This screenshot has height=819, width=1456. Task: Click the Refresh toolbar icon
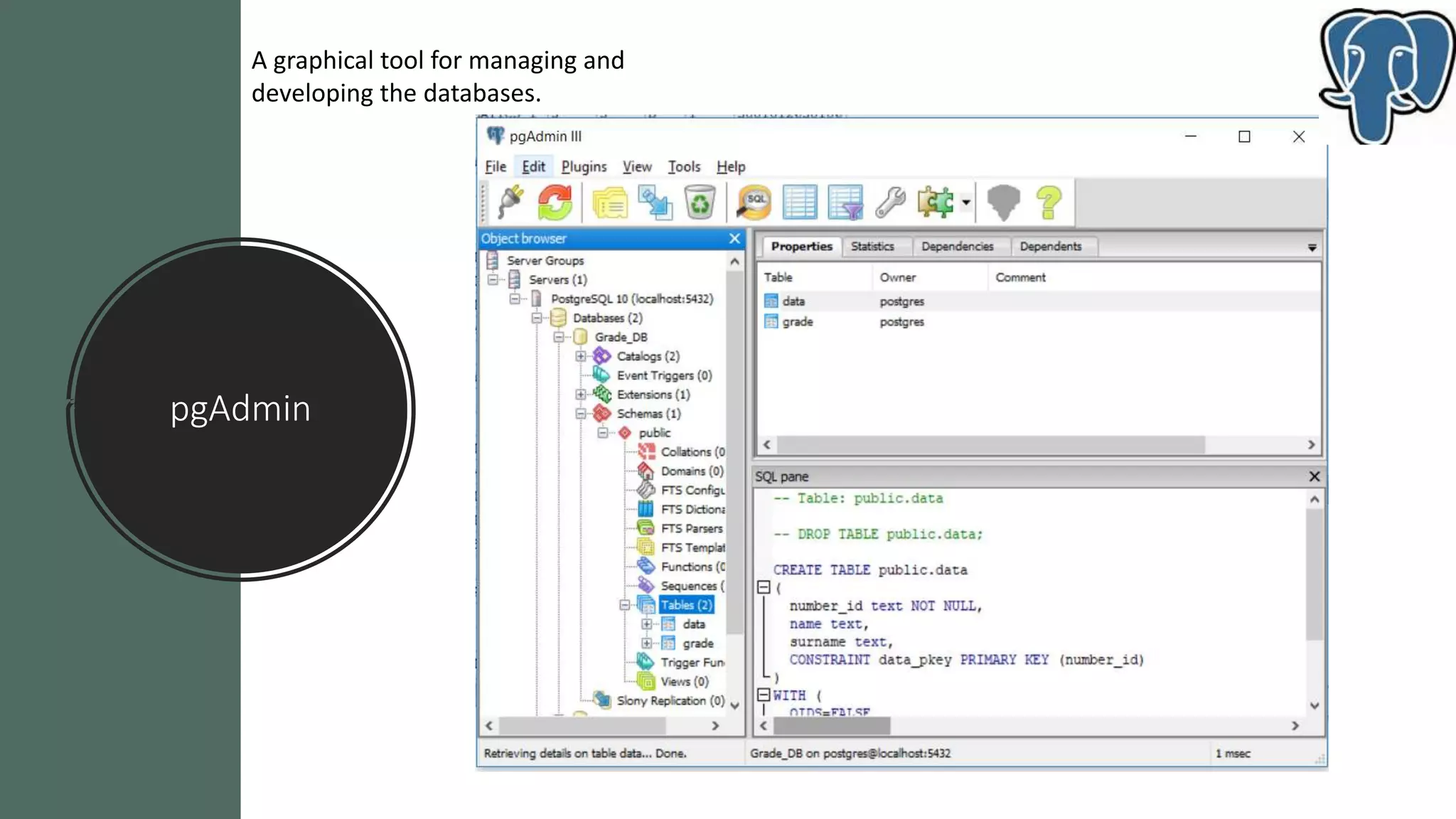pos(555,202)
